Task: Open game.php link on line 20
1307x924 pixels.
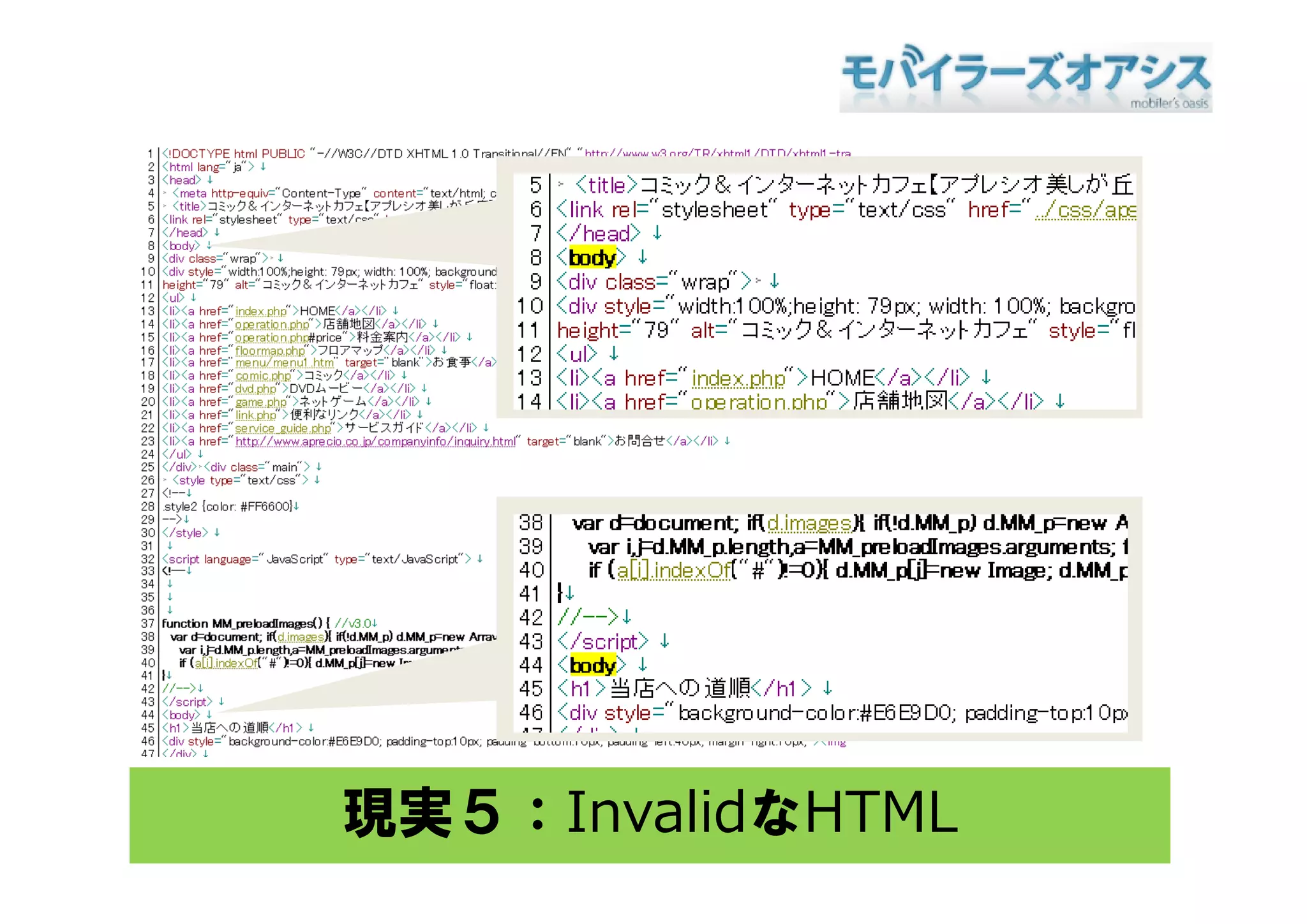Action: pos(261,402)
